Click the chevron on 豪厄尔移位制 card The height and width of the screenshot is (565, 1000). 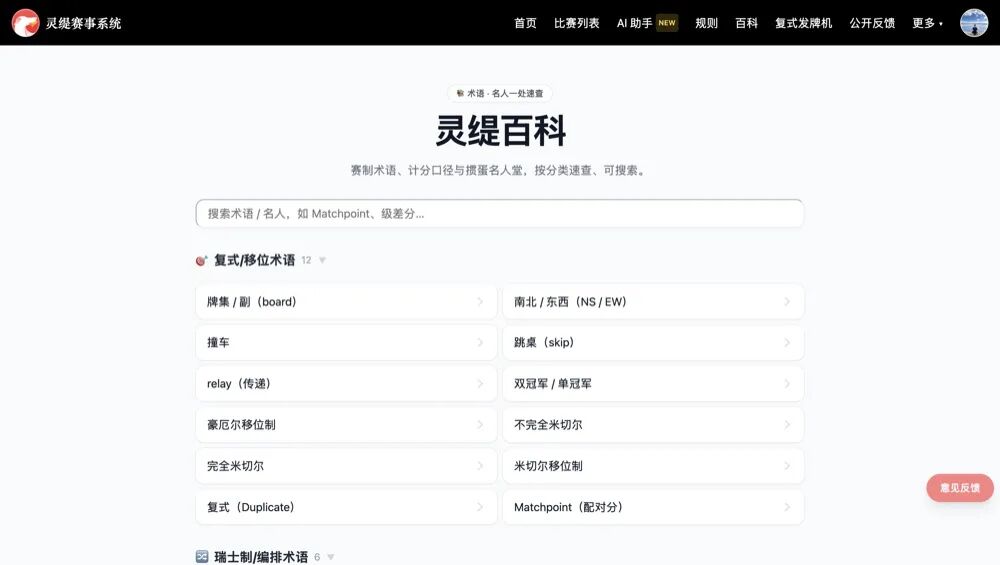pyautogui.click(x=480, y=425)
